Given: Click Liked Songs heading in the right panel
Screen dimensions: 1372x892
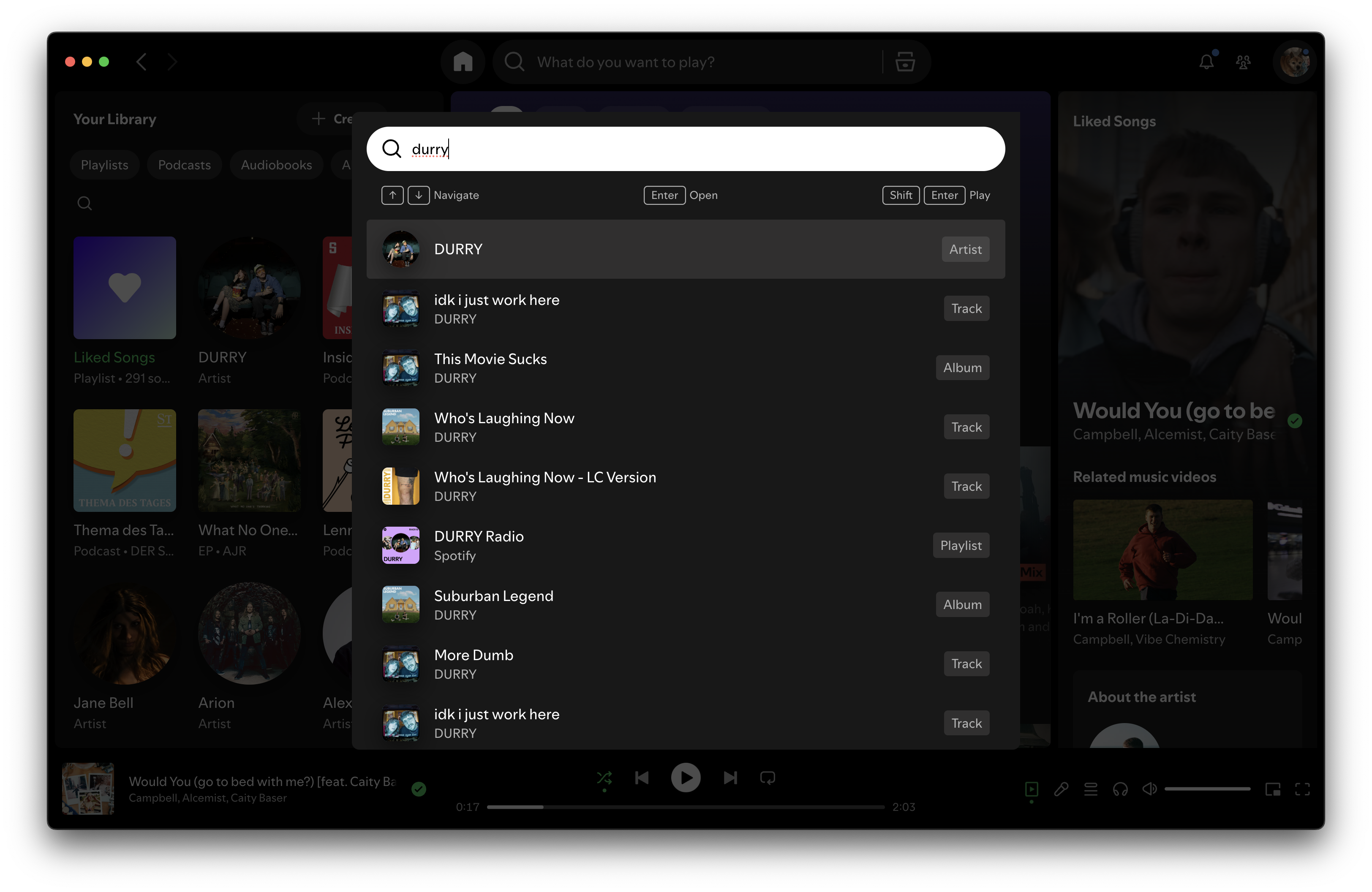Looking at the screenshot, I should coord(1114,121).
